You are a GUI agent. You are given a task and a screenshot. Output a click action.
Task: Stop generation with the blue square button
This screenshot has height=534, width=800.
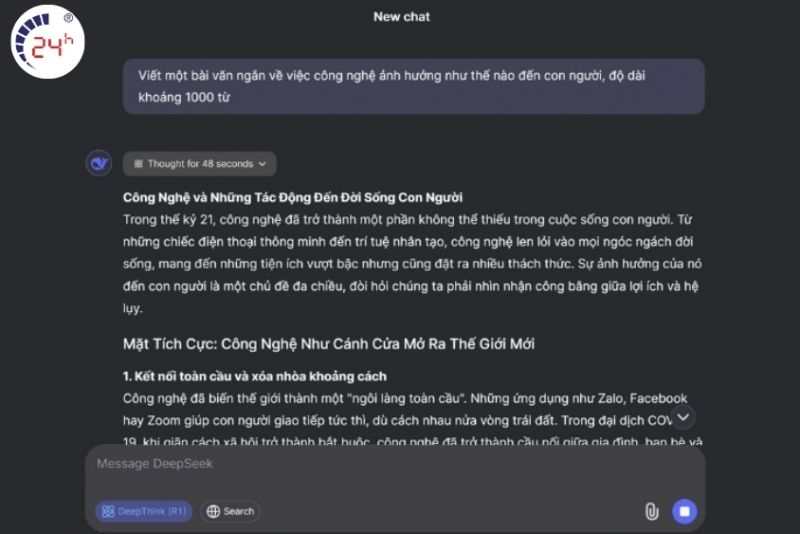click(x=684, y=511)
